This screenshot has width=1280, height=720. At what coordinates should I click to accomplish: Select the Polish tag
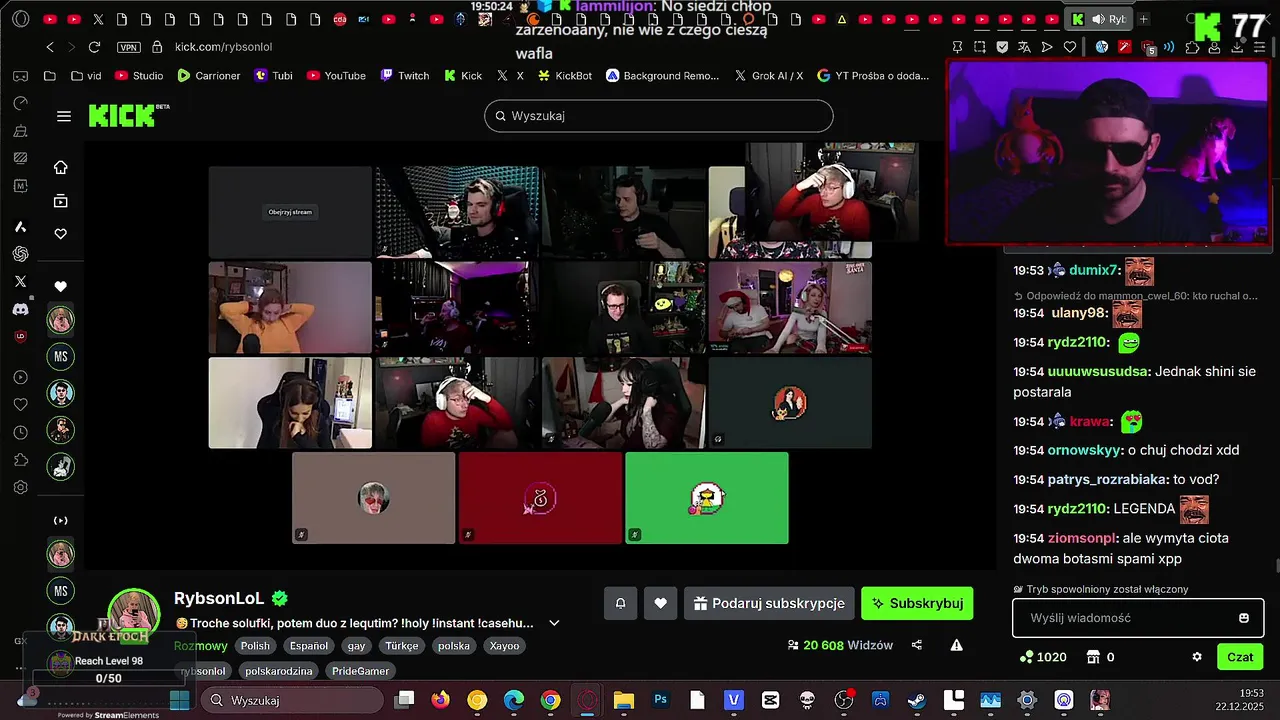255,646
